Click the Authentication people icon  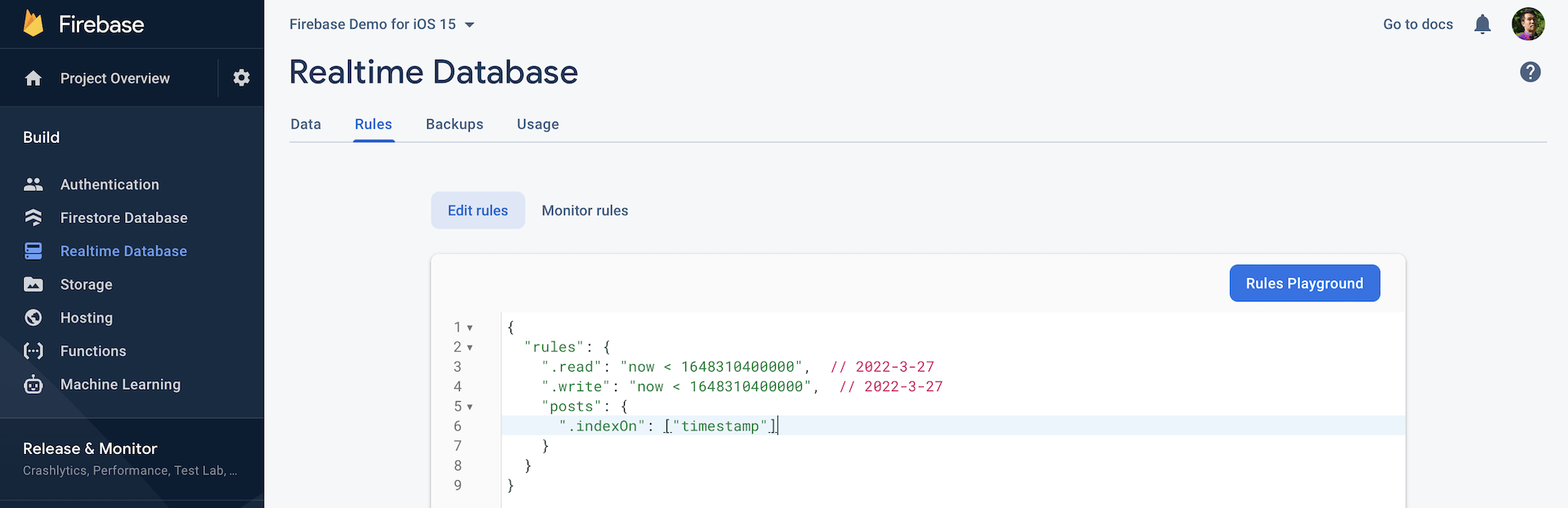(x=33, y=185)
